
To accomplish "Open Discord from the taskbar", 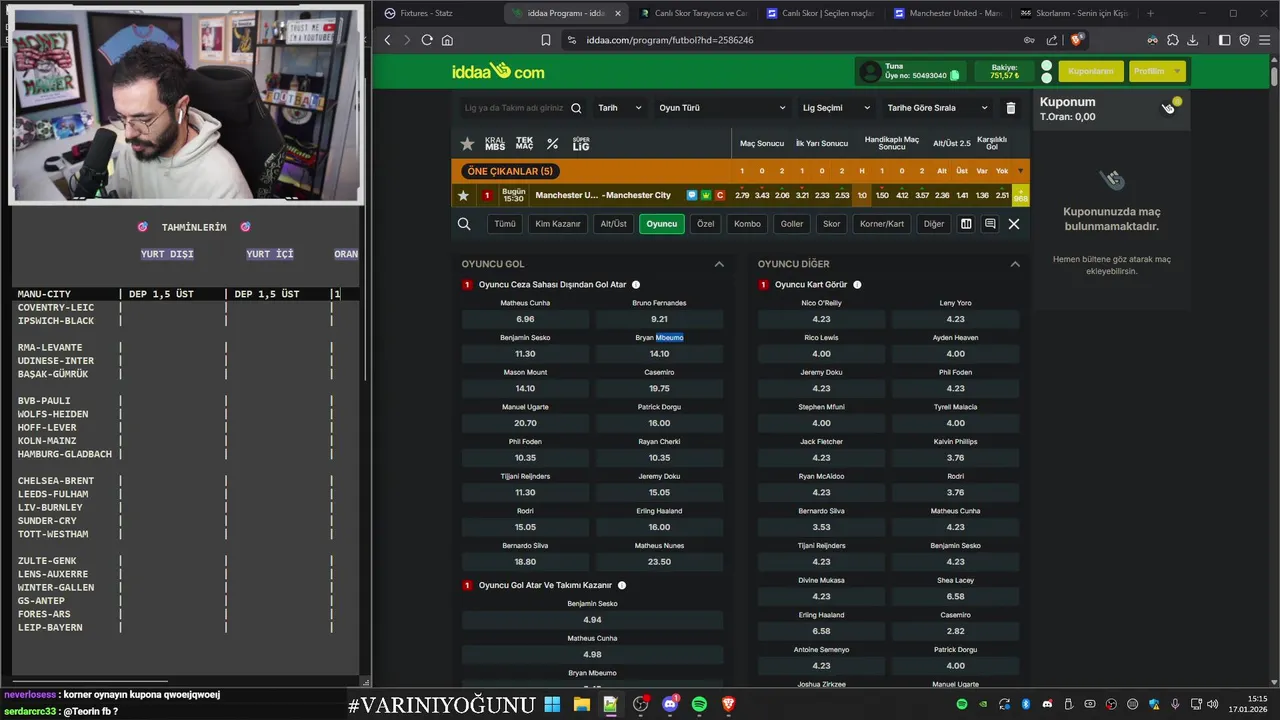I will tap(670, 704).
